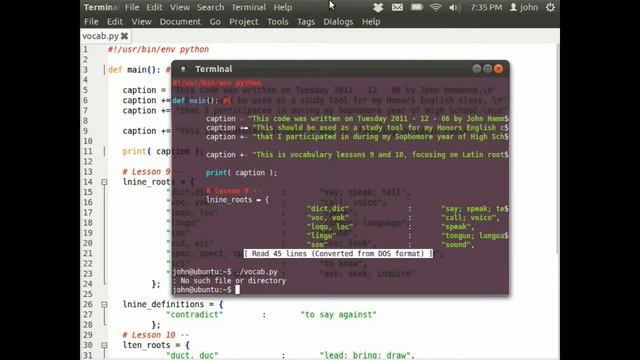
Task: Open the battery status indicator
Action: coord(416,7)
